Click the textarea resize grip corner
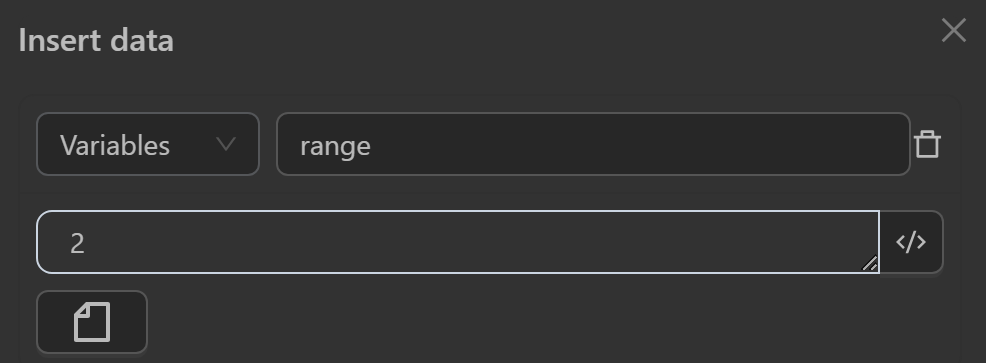The width and height of the screenshot is (986, 363). coord(870,264)
